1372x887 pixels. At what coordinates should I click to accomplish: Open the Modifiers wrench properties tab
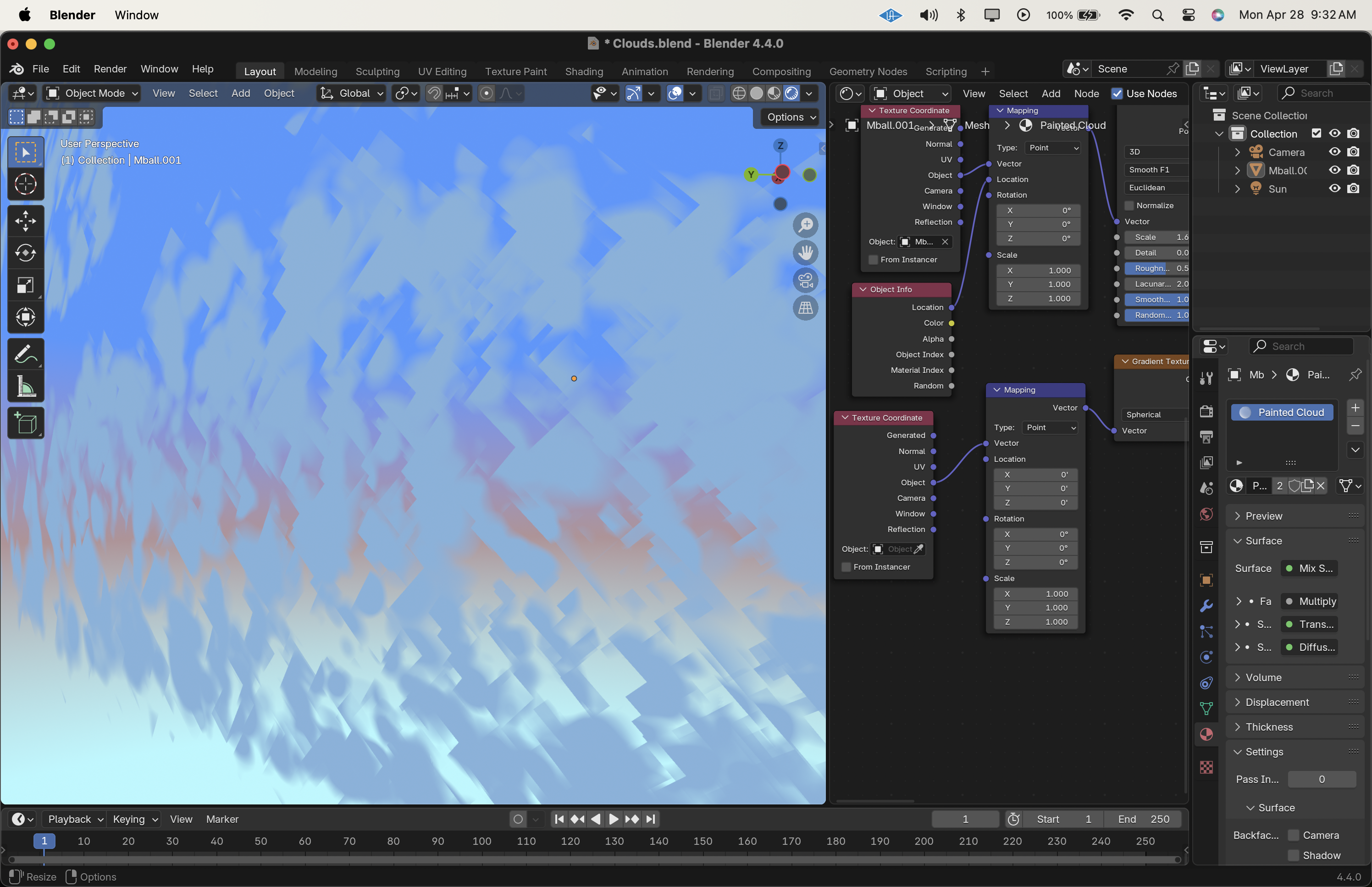tap(1206, 606)
